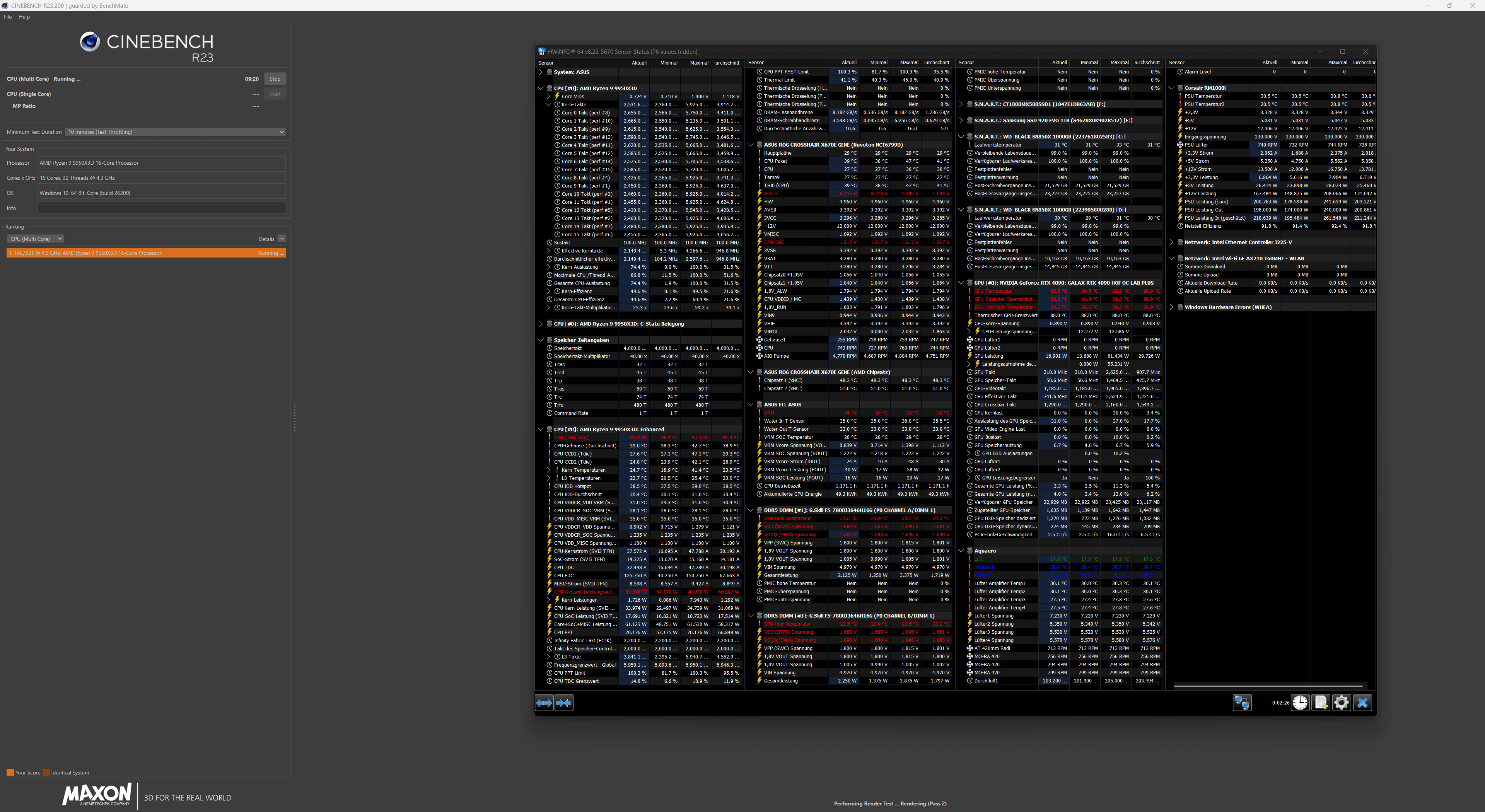This screenshot has height=812, width=1485.
Task: Stop the running CPU Multi Core benchmark
Action: click(x=275, y=78)
